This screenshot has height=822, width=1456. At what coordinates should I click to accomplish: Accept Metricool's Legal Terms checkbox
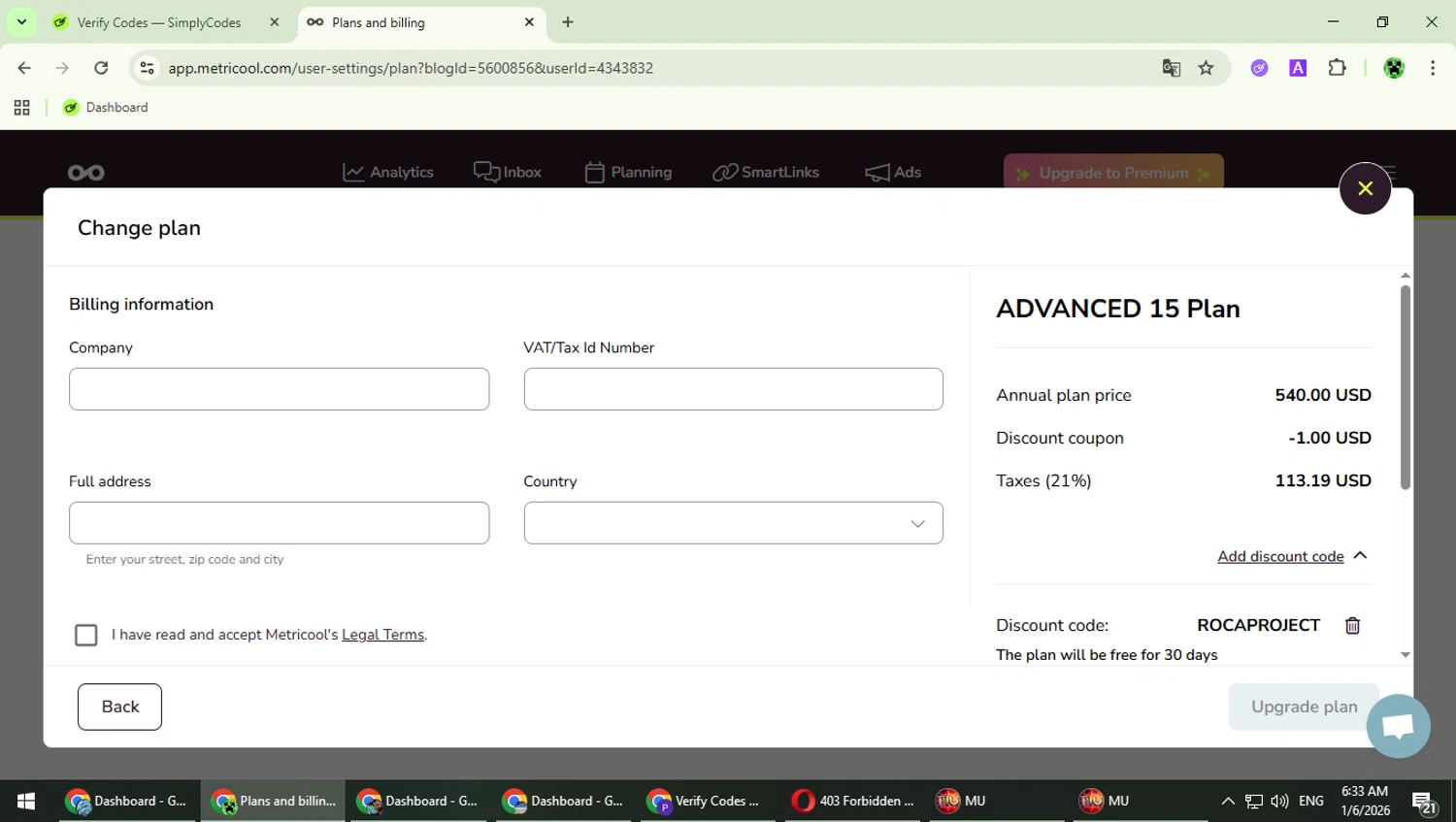pos(86,635)
